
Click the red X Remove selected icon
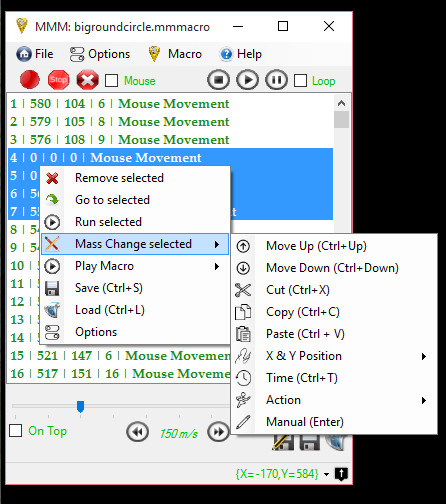pos(52,178)
